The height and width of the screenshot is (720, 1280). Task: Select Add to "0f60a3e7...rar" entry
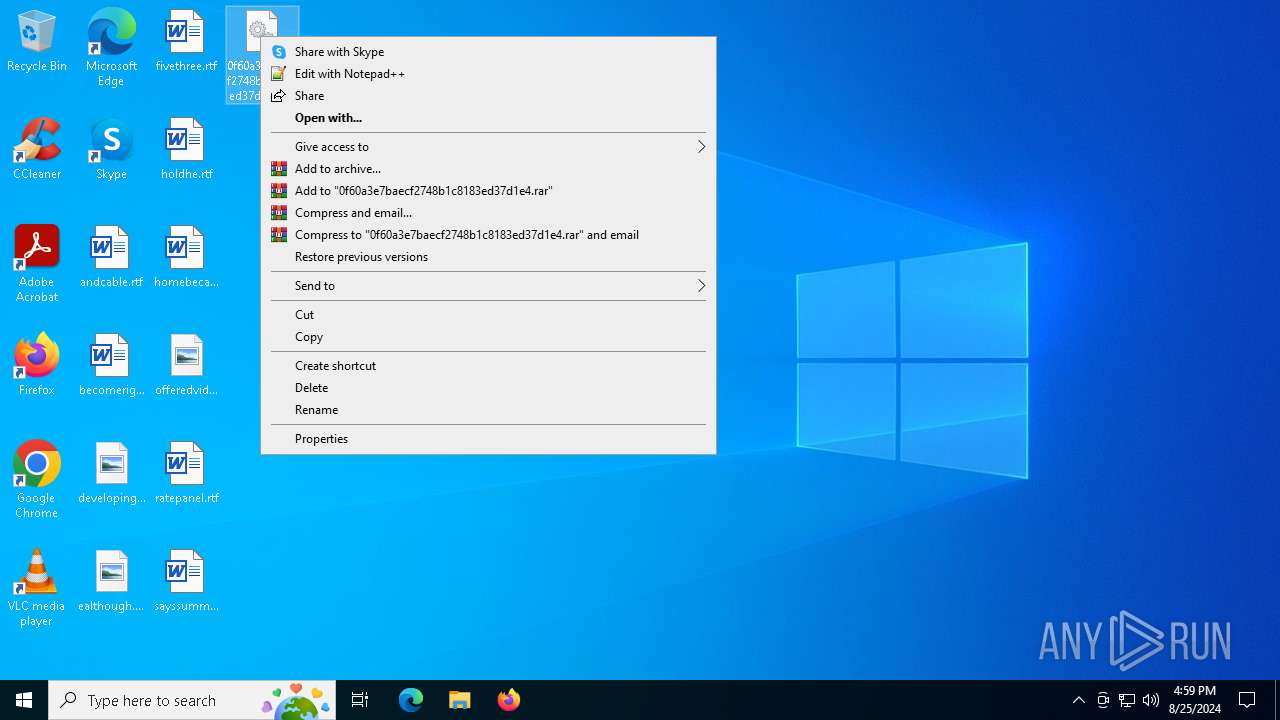(488, 191)
